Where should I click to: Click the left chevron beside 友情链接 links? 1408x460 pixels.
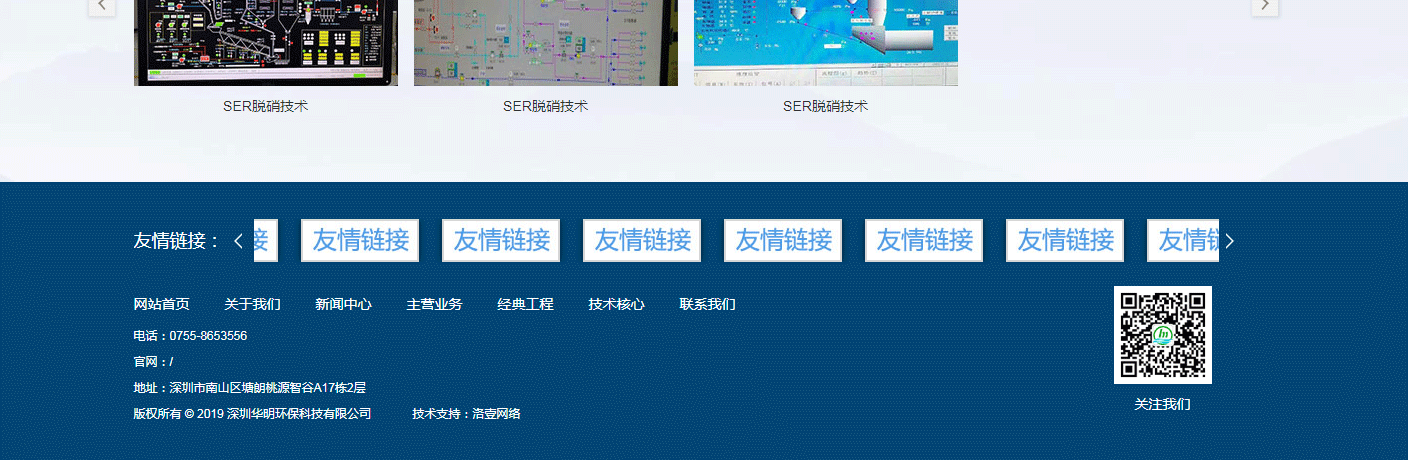[238, 241]
